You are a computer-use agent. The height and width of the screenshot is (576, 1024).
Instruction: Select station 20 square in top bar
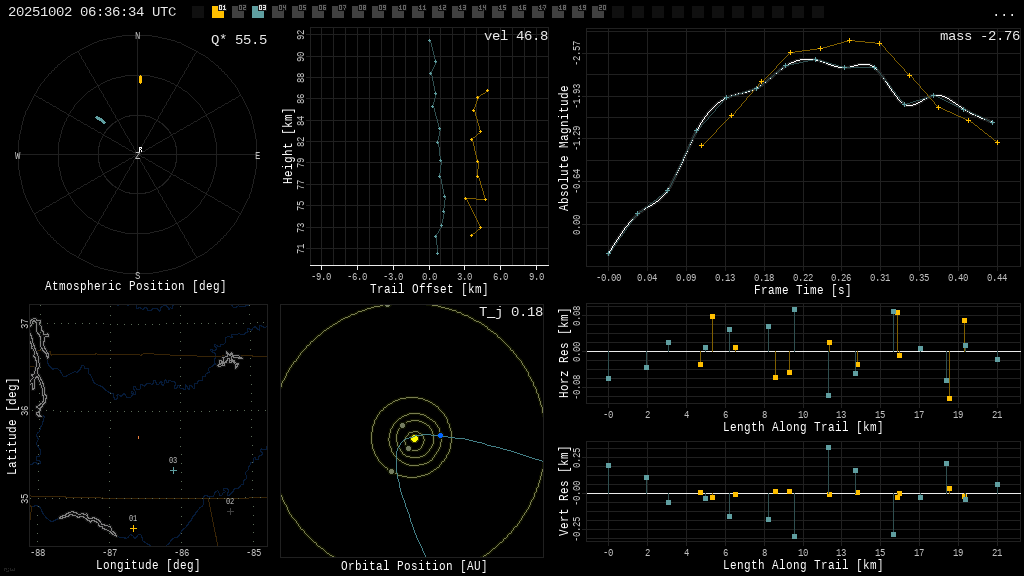pos(598,12)
